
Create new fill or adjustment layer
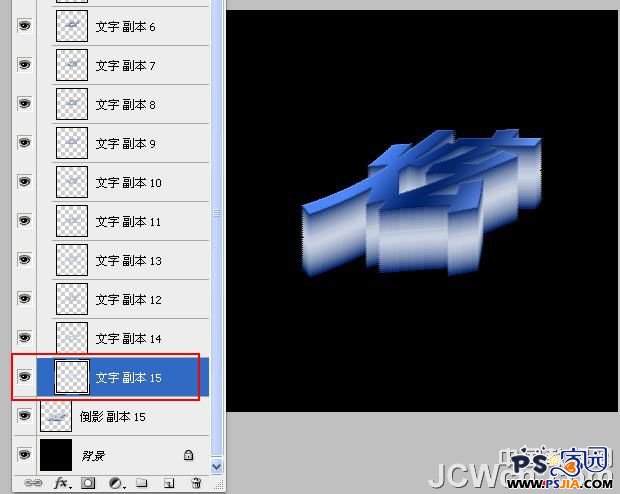click(117, 483)
